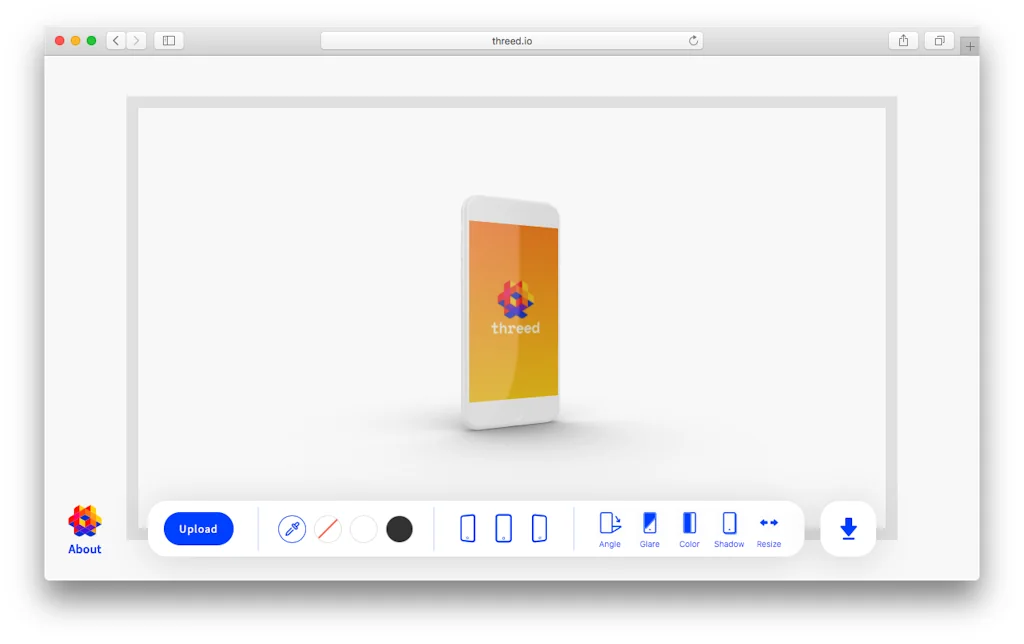Select the black color swatch
Screen dimensions: 1024x644
(x=399, y=528)
